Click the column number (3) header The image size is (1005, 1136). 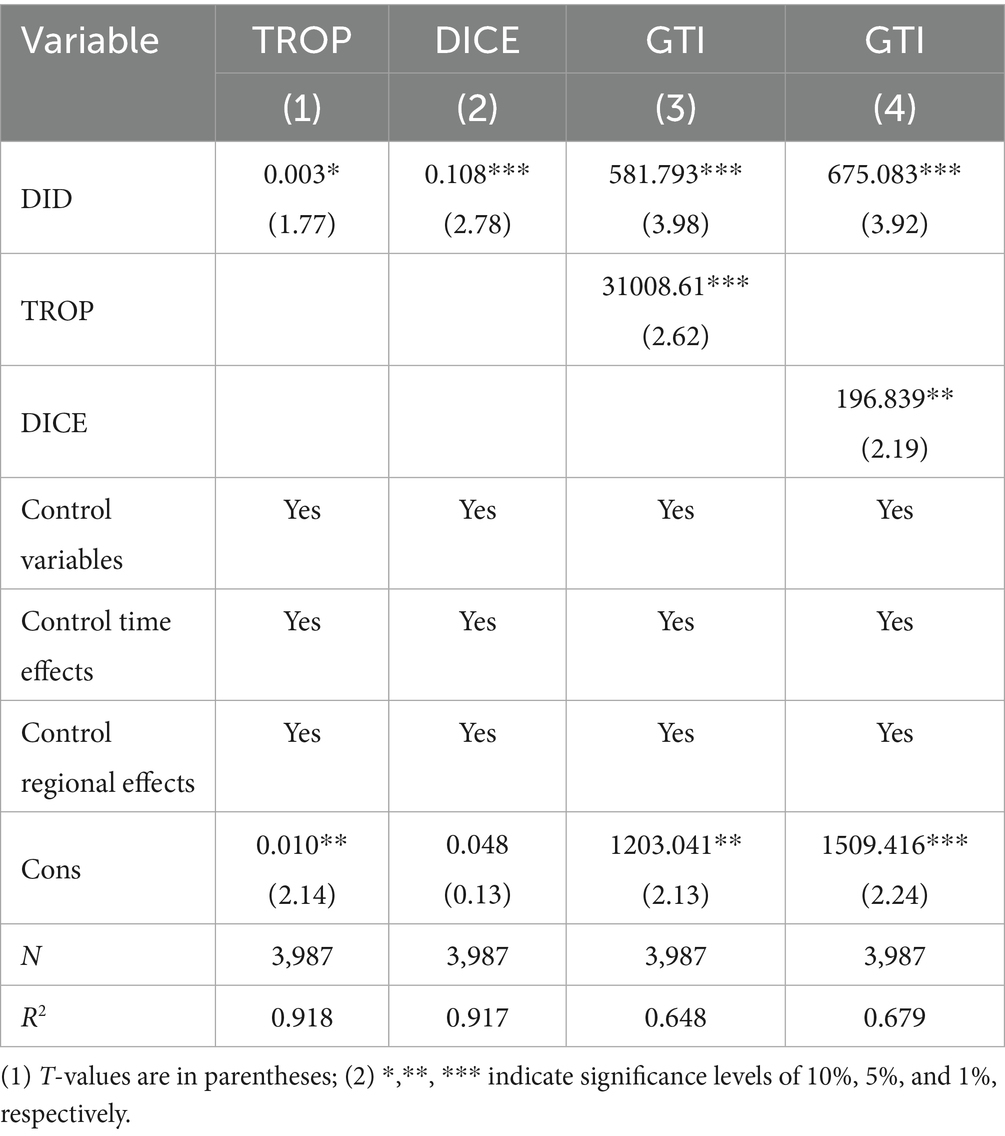pos(675,108)
